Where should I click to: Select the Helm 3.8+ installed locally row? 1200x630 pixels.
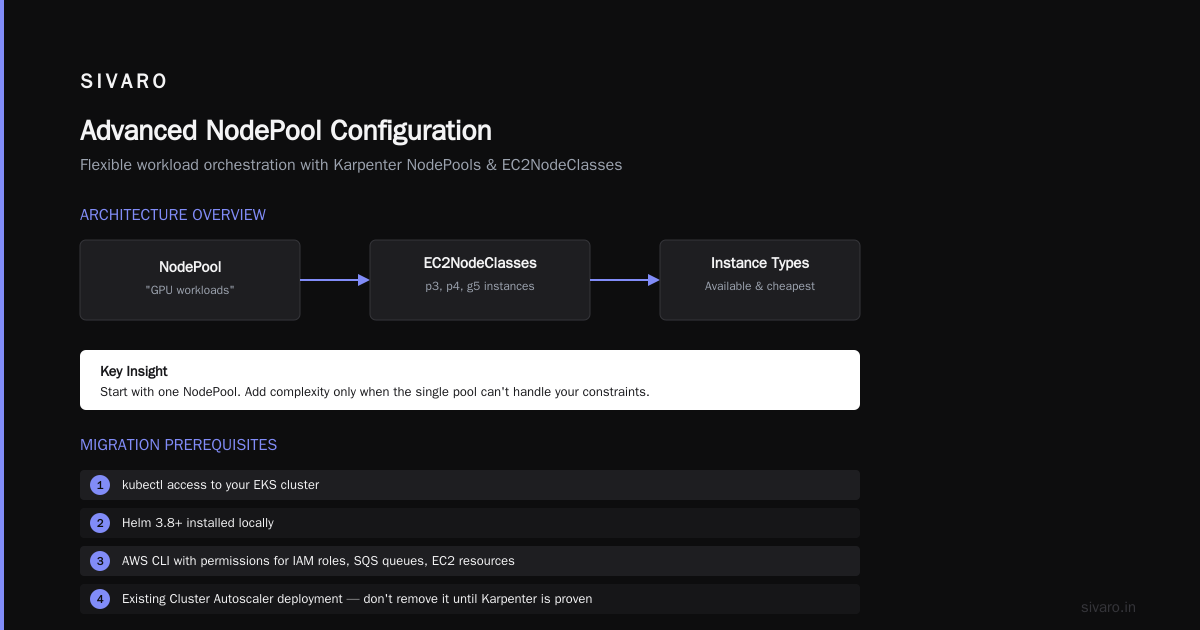tap(470, 523)
